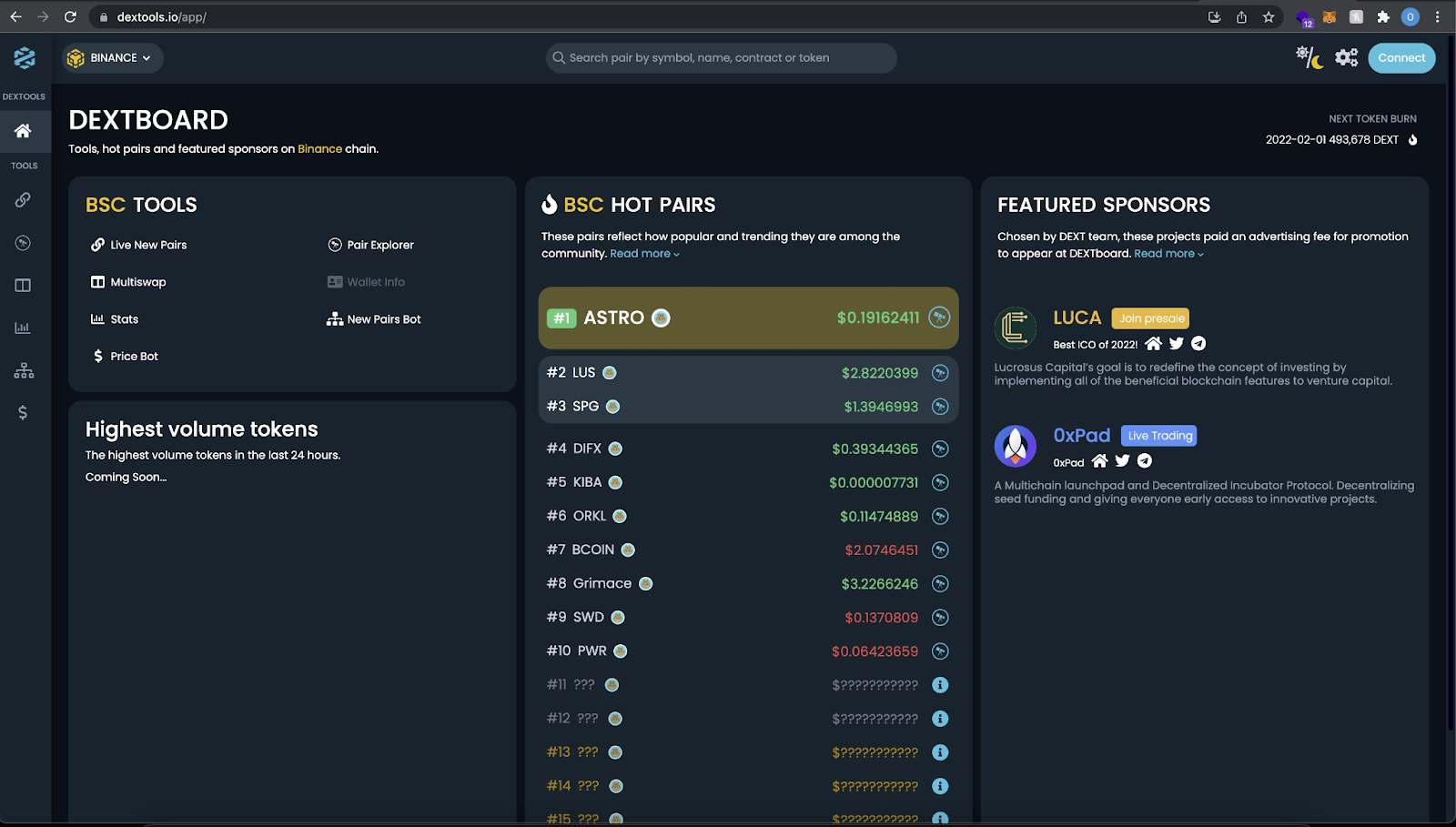
Task: Open Multiswap in BSC Tools
Action: click(128, 282)
